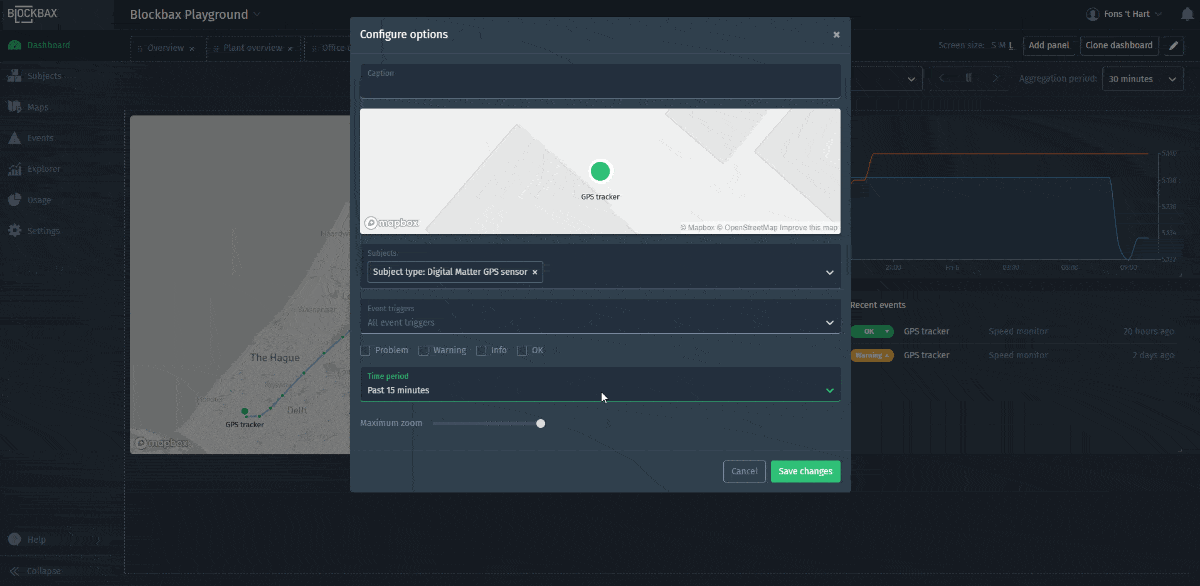Open Settings from the sidebar

coord(45,231)
